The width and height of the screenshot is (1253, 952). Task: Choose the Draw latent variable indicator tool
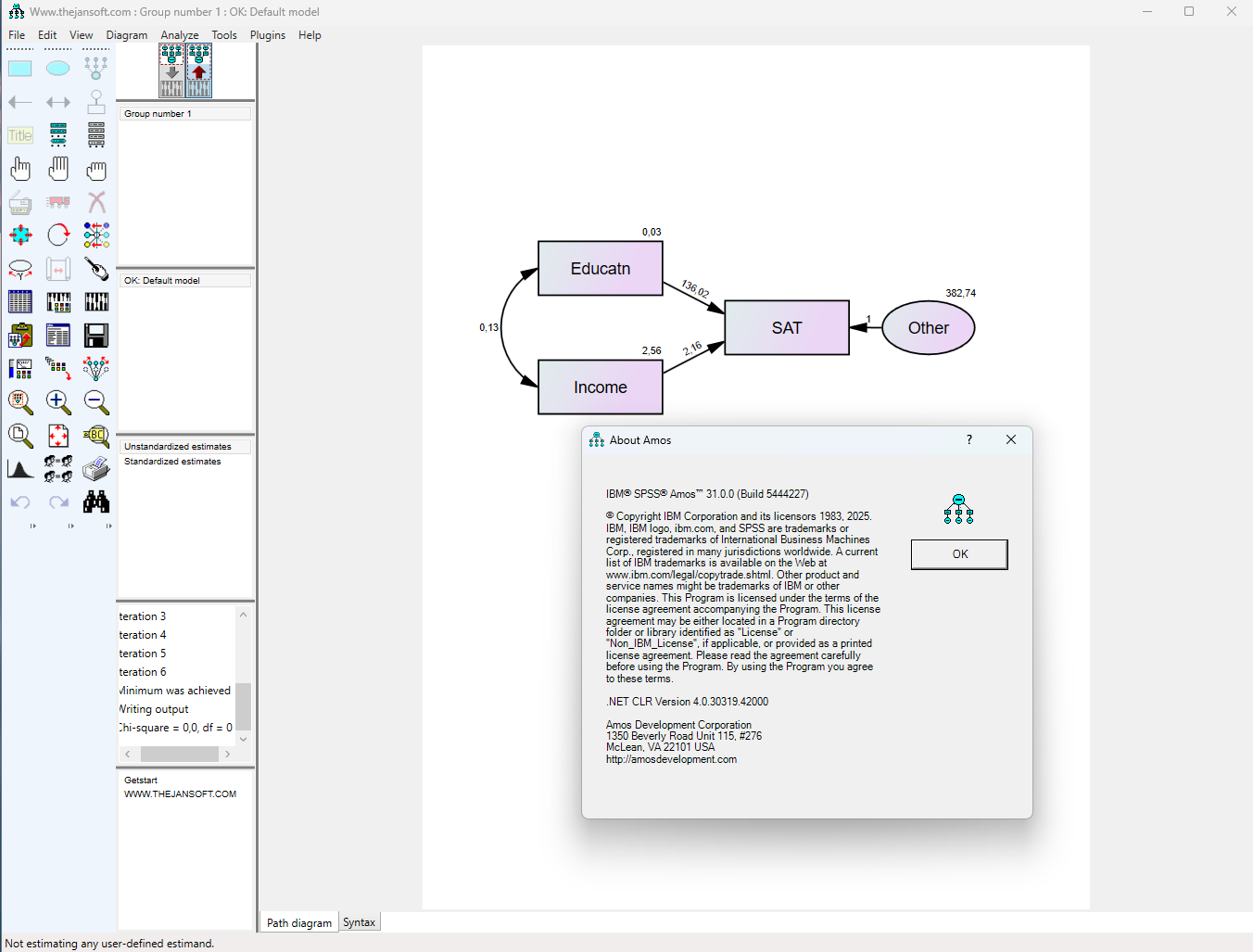[x=96, y=69]
